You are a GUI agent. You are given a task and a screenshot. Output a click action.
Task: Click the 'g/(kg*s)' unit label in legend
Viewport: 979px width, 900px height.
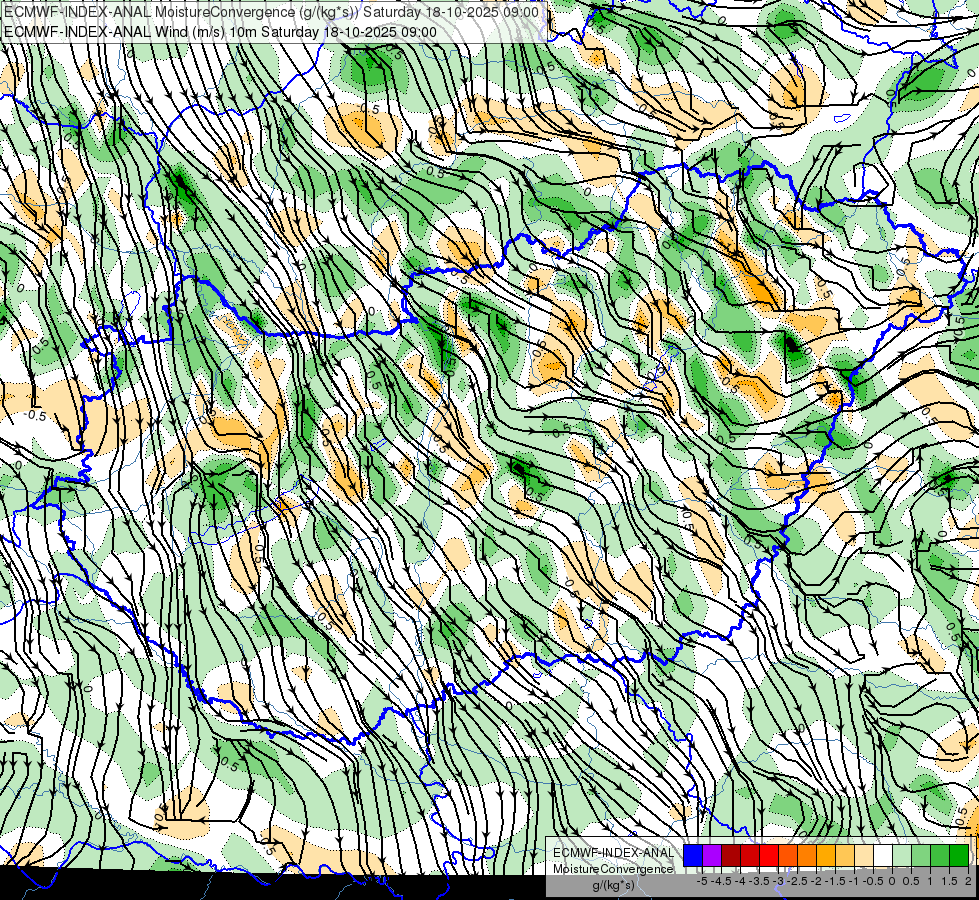(x=614, y=885)
